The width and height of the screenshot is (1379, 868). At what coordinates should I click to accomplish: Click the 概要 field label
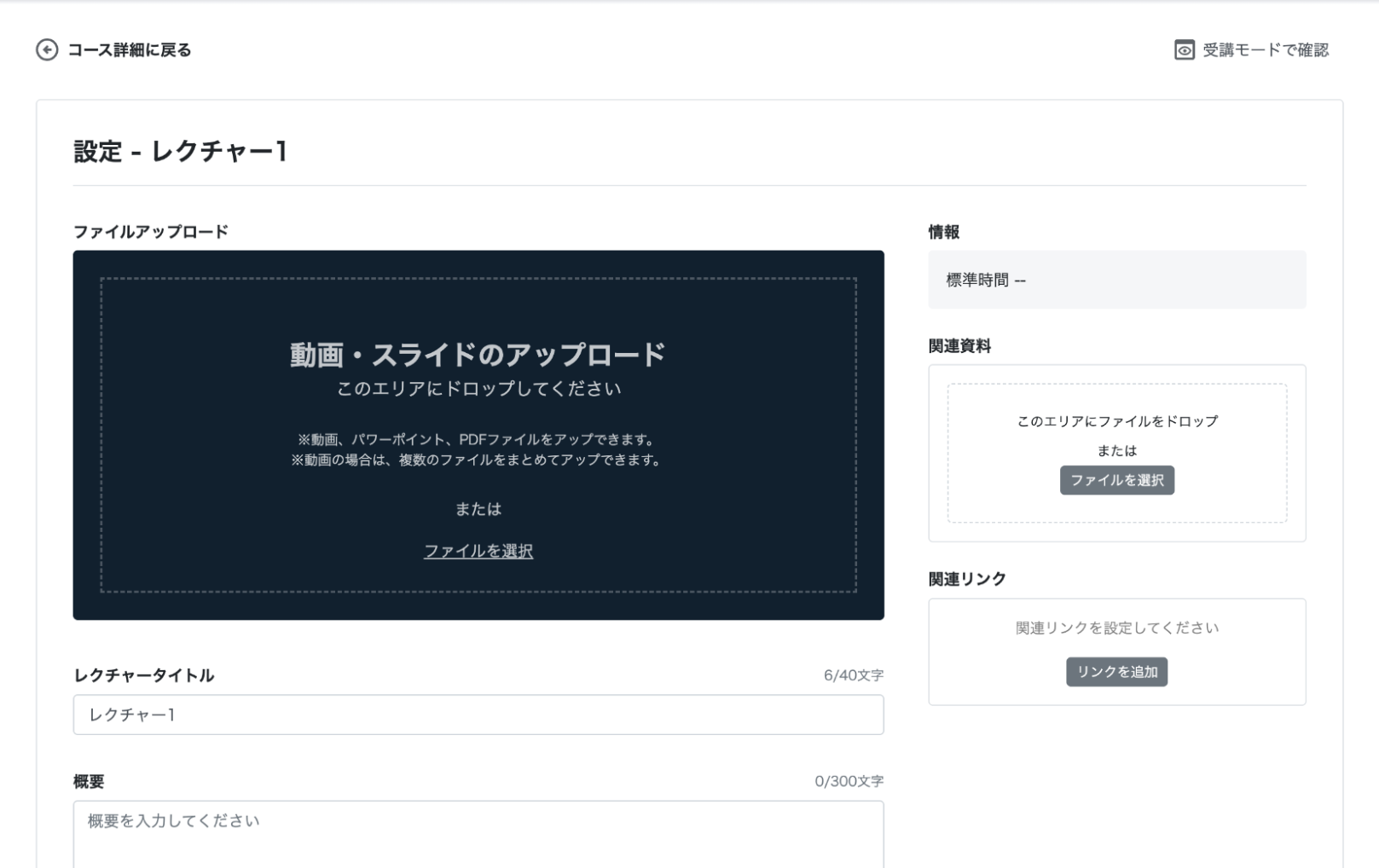coord(89,781)
